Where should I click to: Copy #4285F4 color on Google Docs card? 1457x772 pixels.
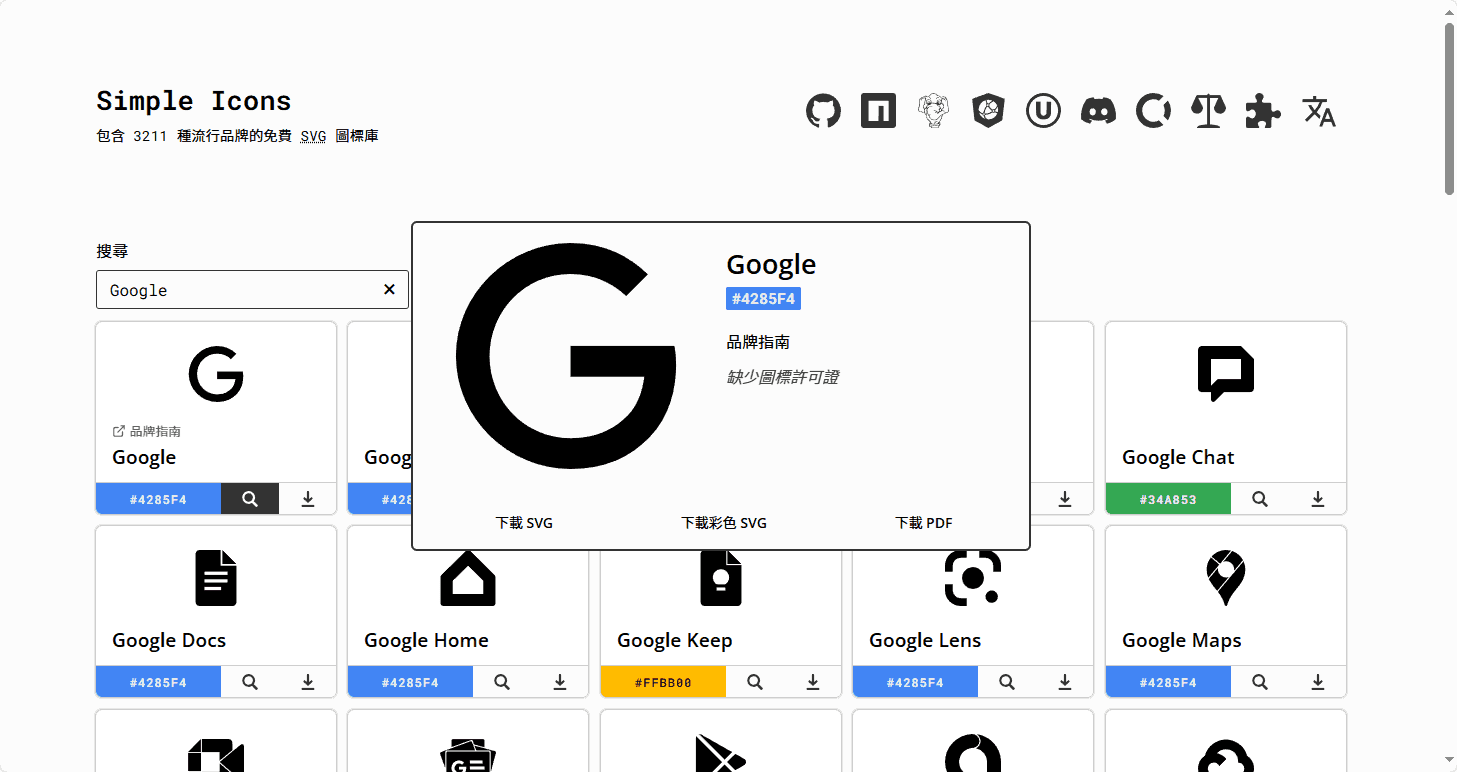point(158,682)
